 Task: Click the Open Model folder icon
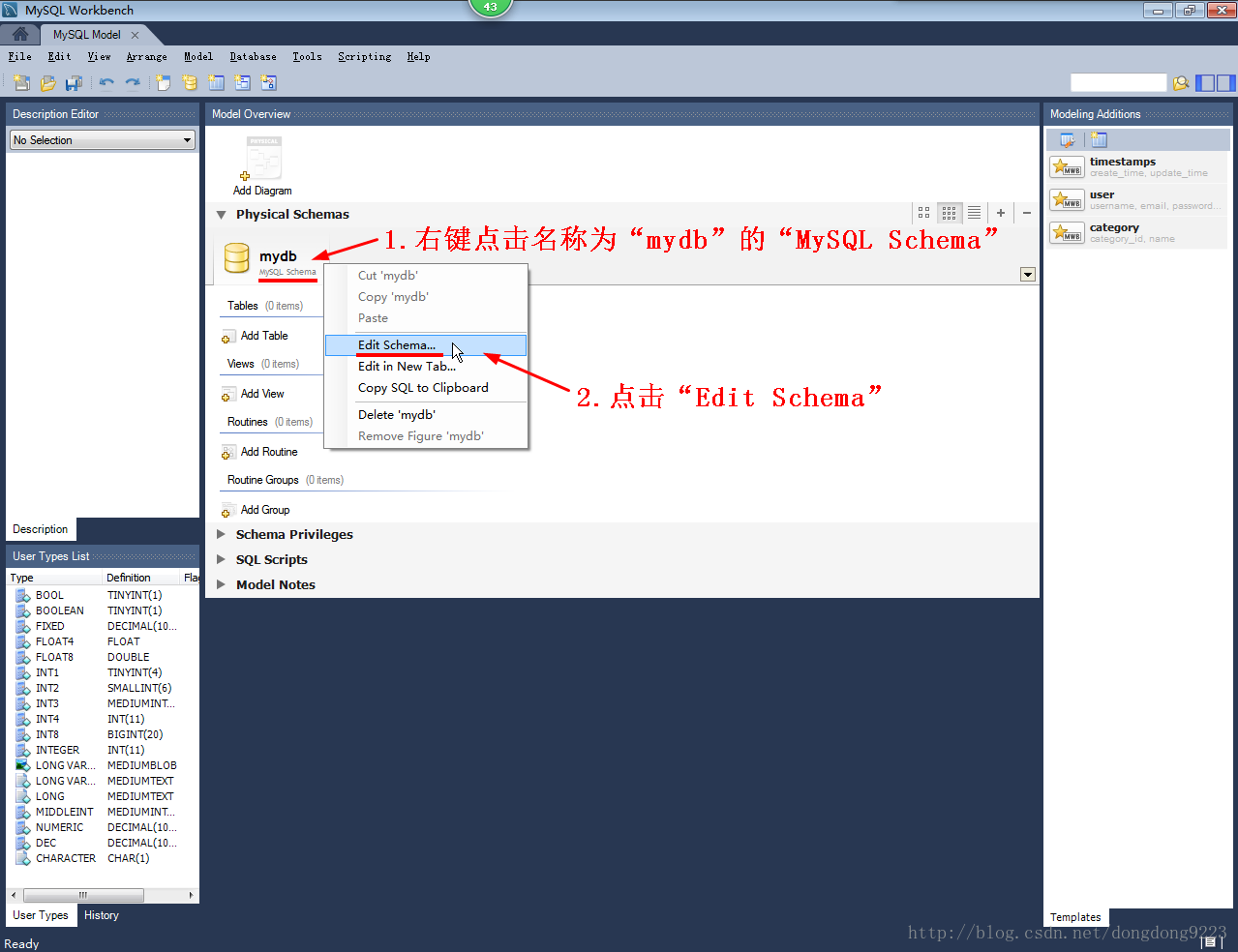click(x=47, y=83)
